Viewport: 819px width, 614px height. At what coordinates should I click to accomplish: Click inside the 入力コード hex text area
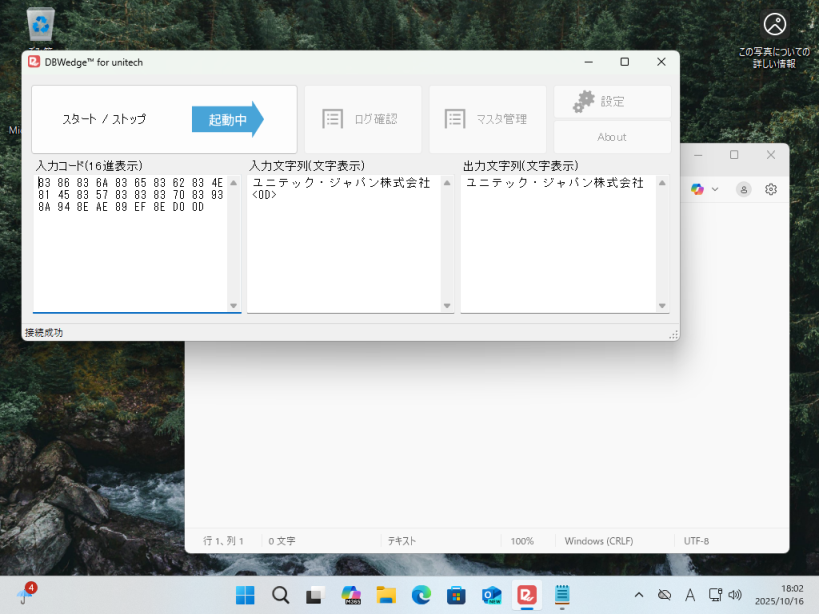point(130,250)
